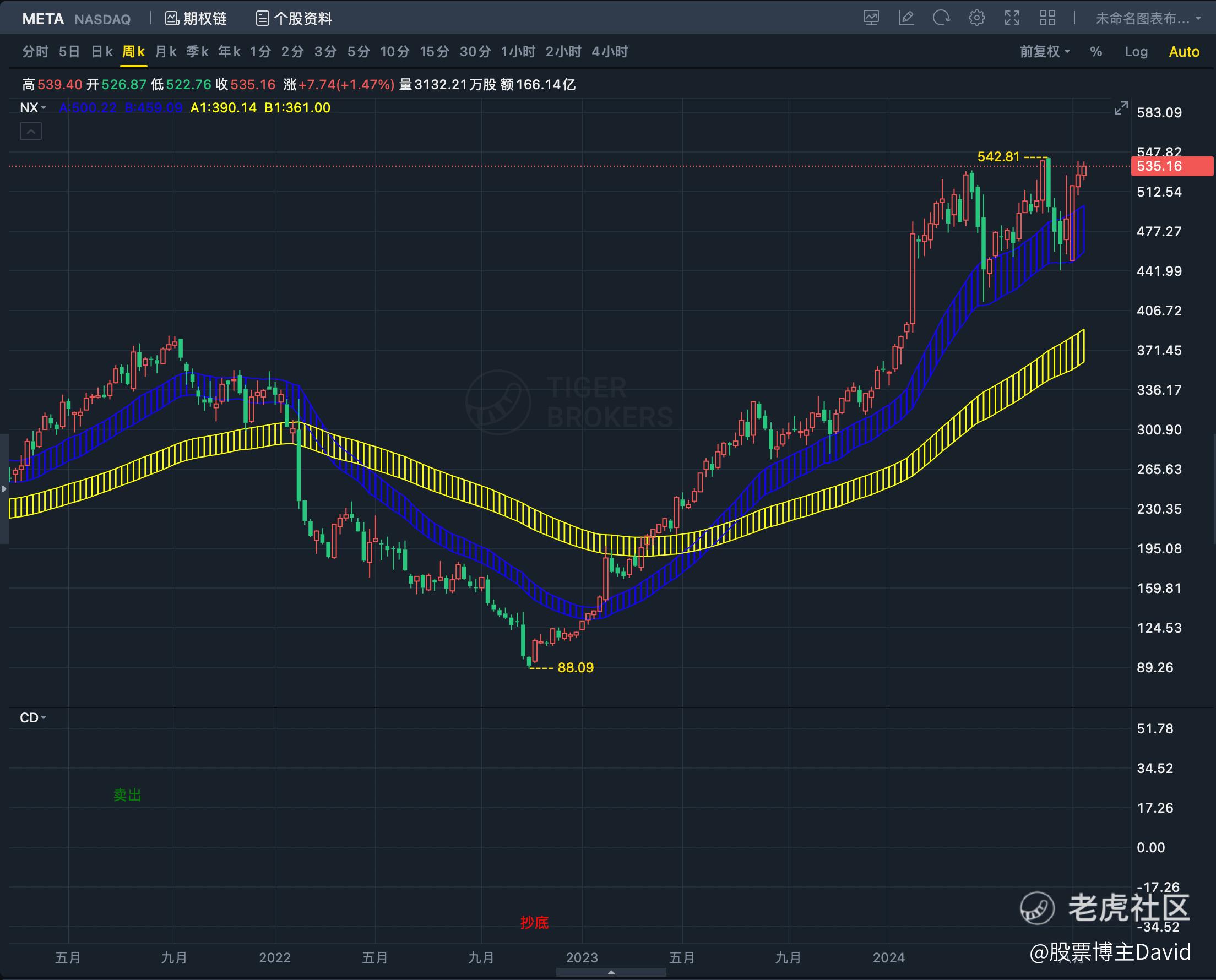The width and height of the screenshot is (1216, 980).
Task: Click the chart compare icon in toolbar
Action: coord(871,18)
